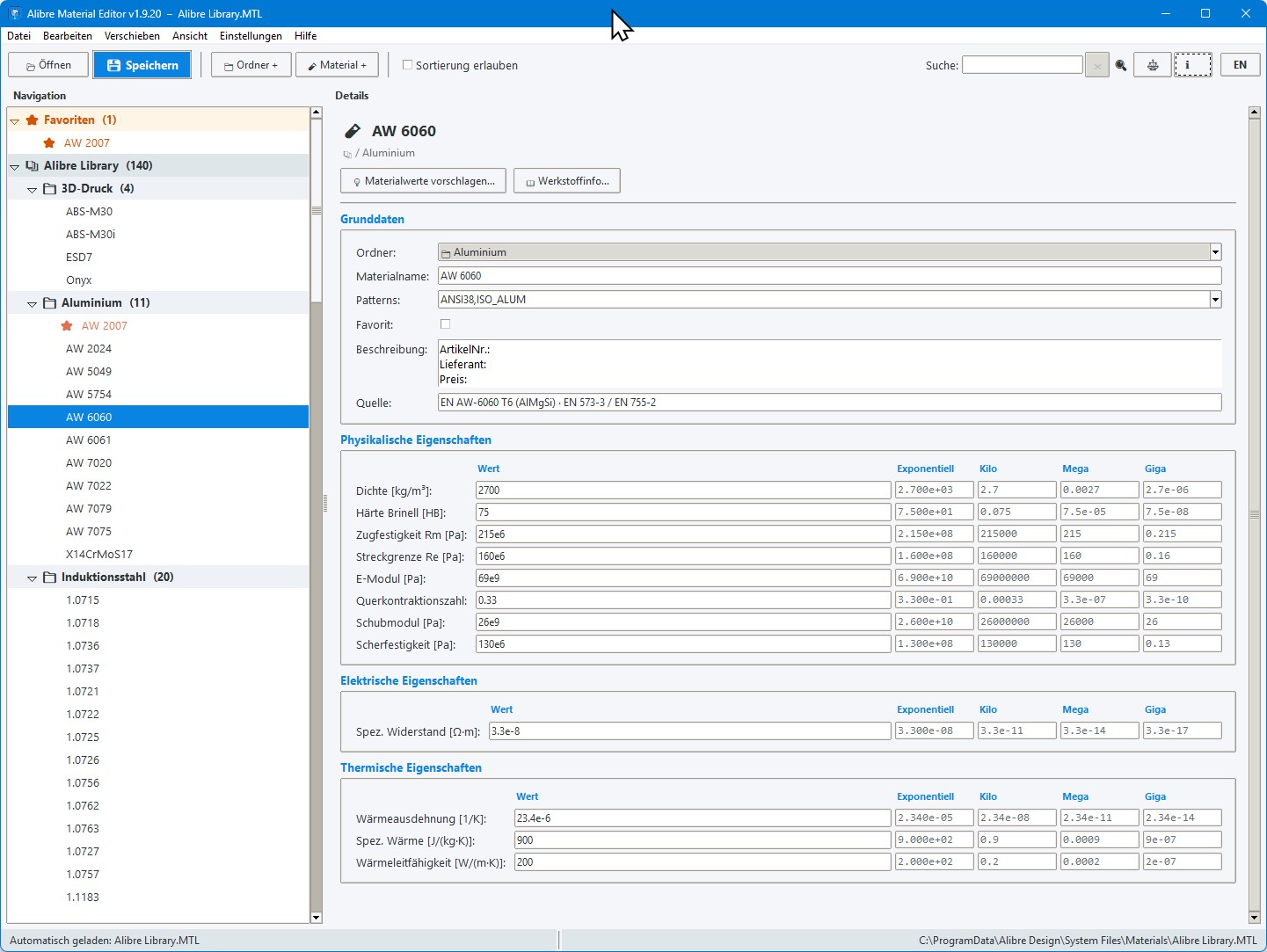Add a folder with Ordner +
1267x952 pixels.
pyautogui.click(x=251, y=65)
